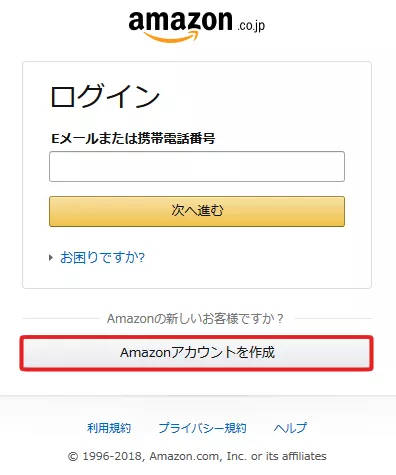
Task: Select the amazon wordmark at top
Action: point(180,22)
